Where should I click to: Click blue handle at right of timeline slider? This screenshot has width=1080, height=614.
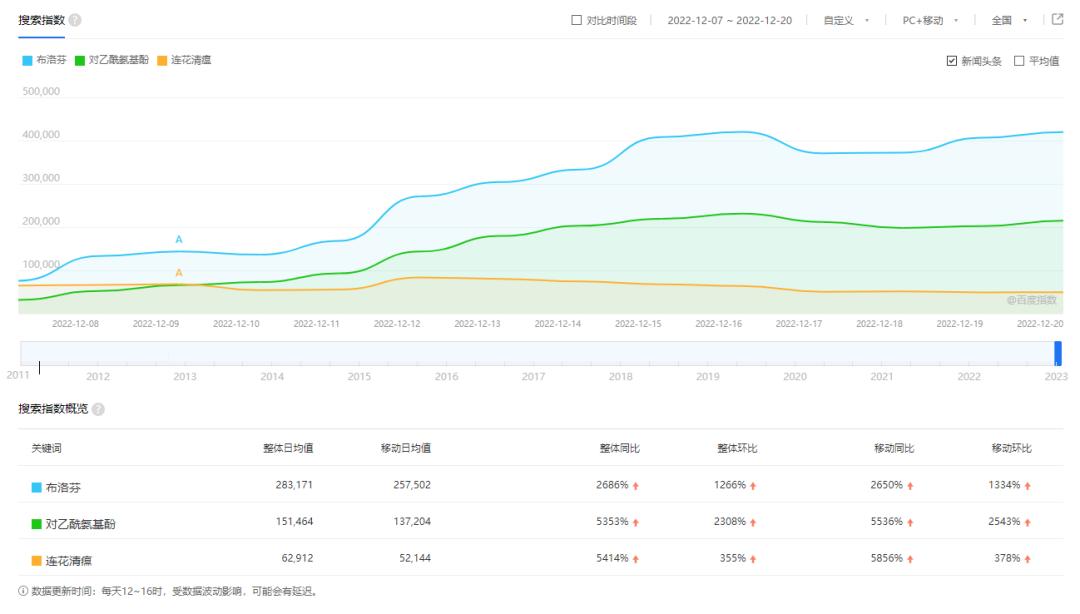pyautogui.click(x=1058, y=354)
